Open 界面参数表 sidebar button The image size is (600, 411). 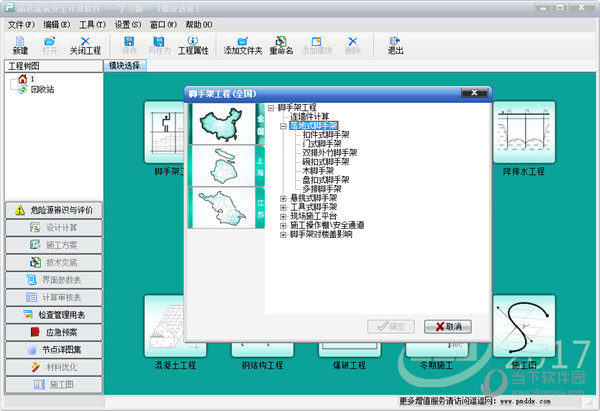pyautogui.click(x=54, y=280)
